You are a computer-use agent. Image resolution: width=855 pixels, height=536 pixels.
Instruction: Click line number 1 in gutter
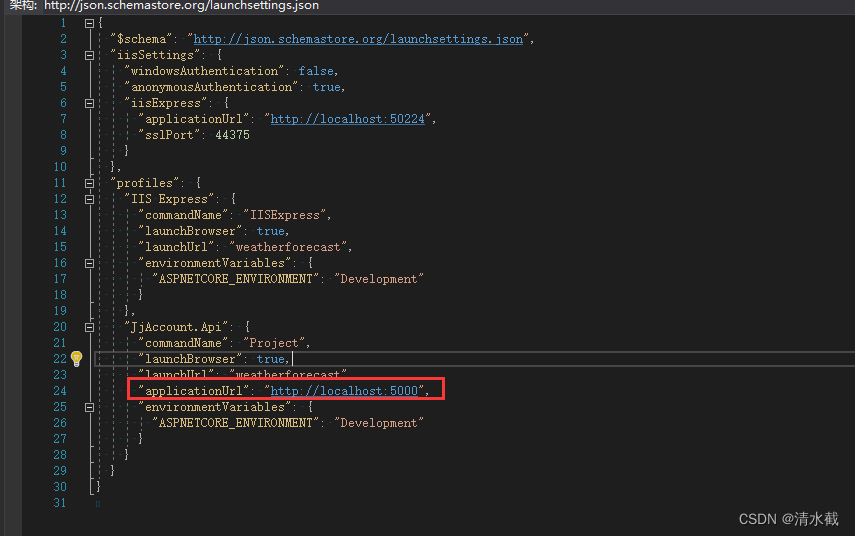pyautogui.click(x=63, y=23)
